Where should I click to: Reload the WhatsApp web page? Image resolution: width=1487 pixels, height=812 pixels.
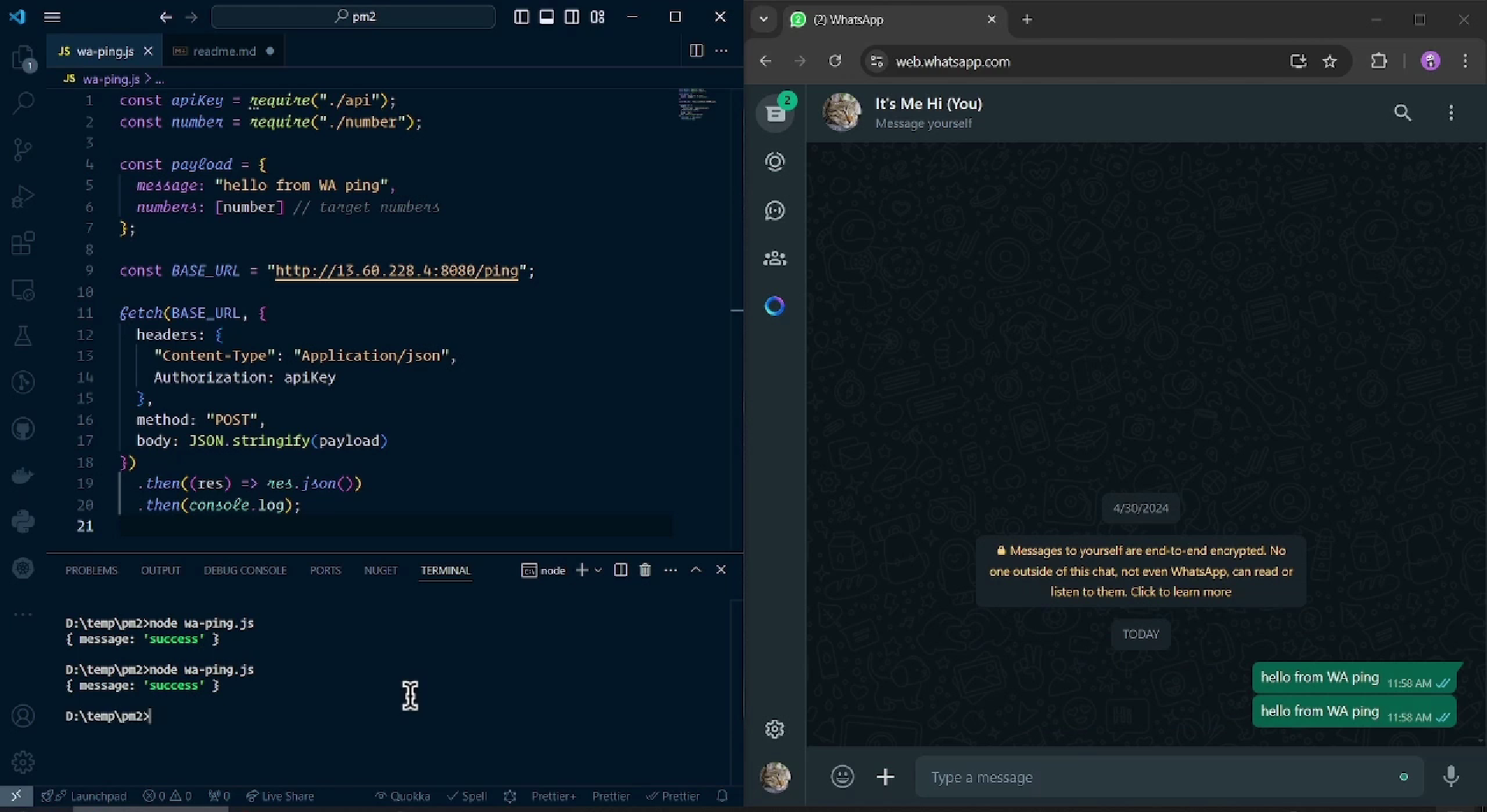[835, 61]
